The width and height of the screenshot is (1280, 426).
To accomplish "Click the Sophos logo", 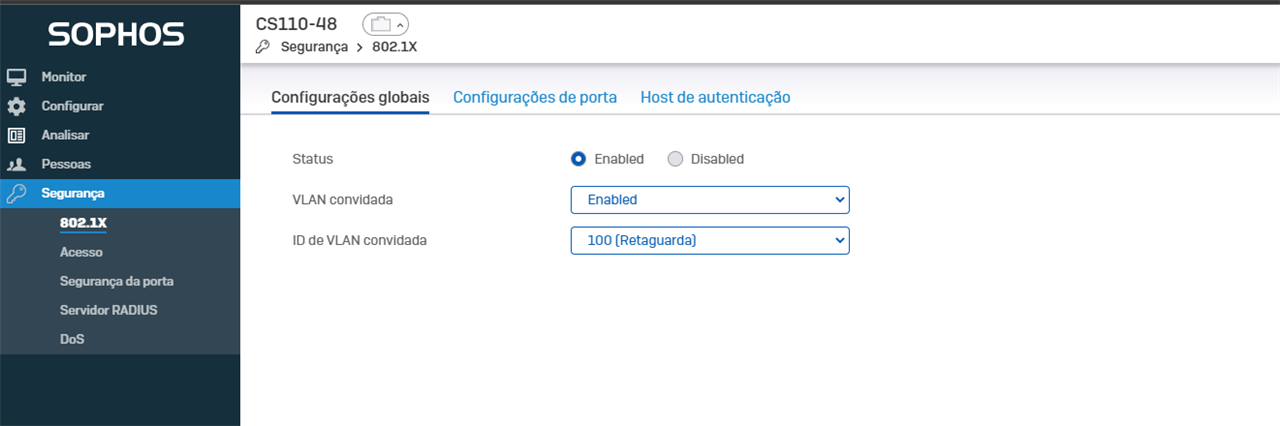I will click(x=117, y=34).
